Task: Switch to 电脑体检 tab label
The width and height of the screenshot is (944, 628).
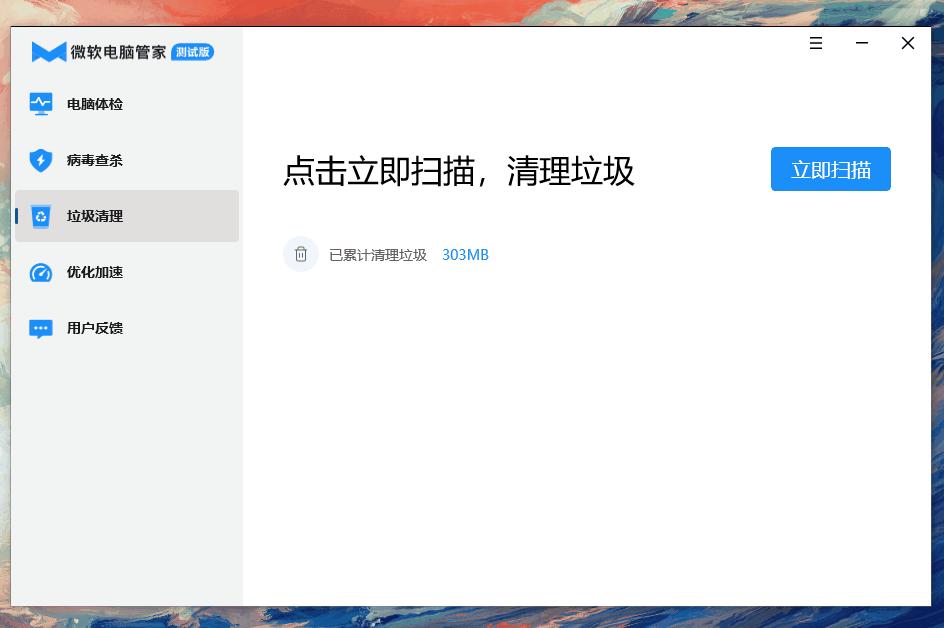Action: point(95,104)
